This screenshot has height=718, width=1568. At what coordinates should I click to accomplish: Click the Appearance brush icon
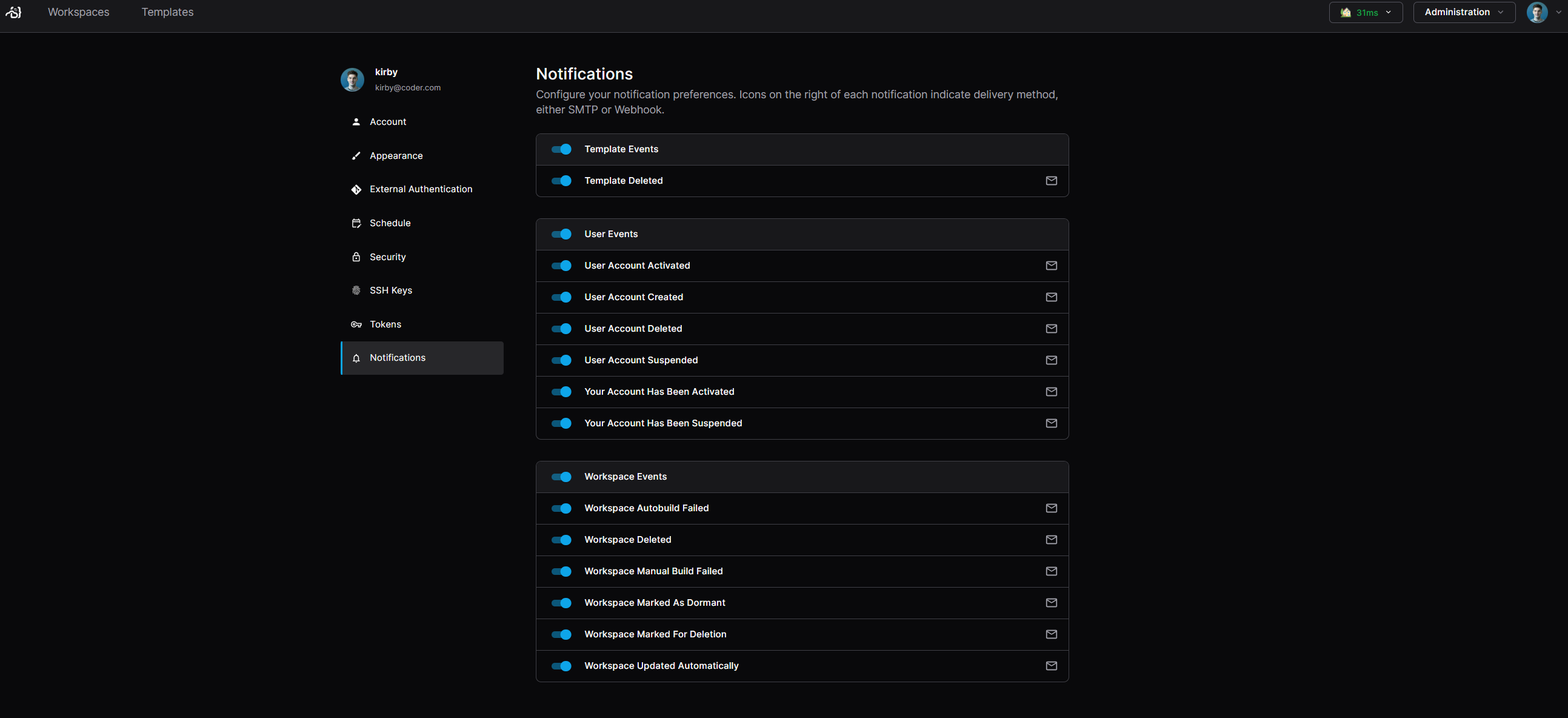[356, 156]
